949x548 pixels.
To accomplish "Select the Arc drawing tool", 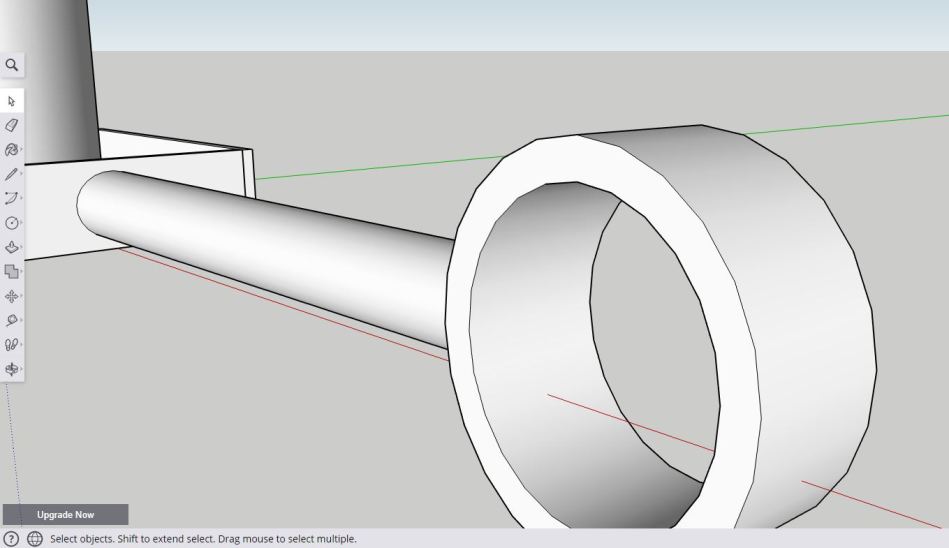I will pyautogui.click(x=12, y=198).
